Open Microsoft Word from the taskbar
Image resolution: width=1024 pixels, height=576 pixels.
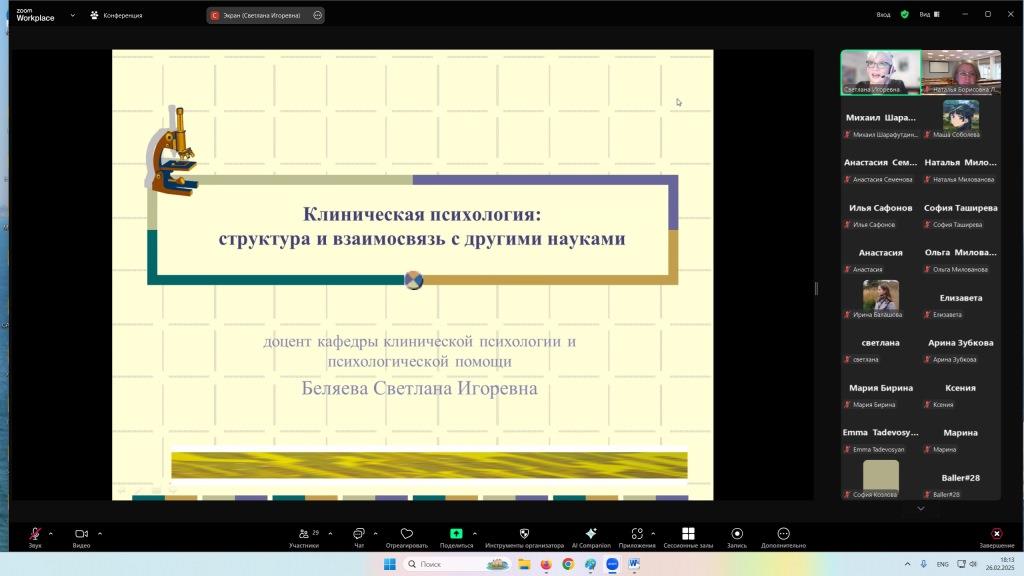tap(633, 564)
